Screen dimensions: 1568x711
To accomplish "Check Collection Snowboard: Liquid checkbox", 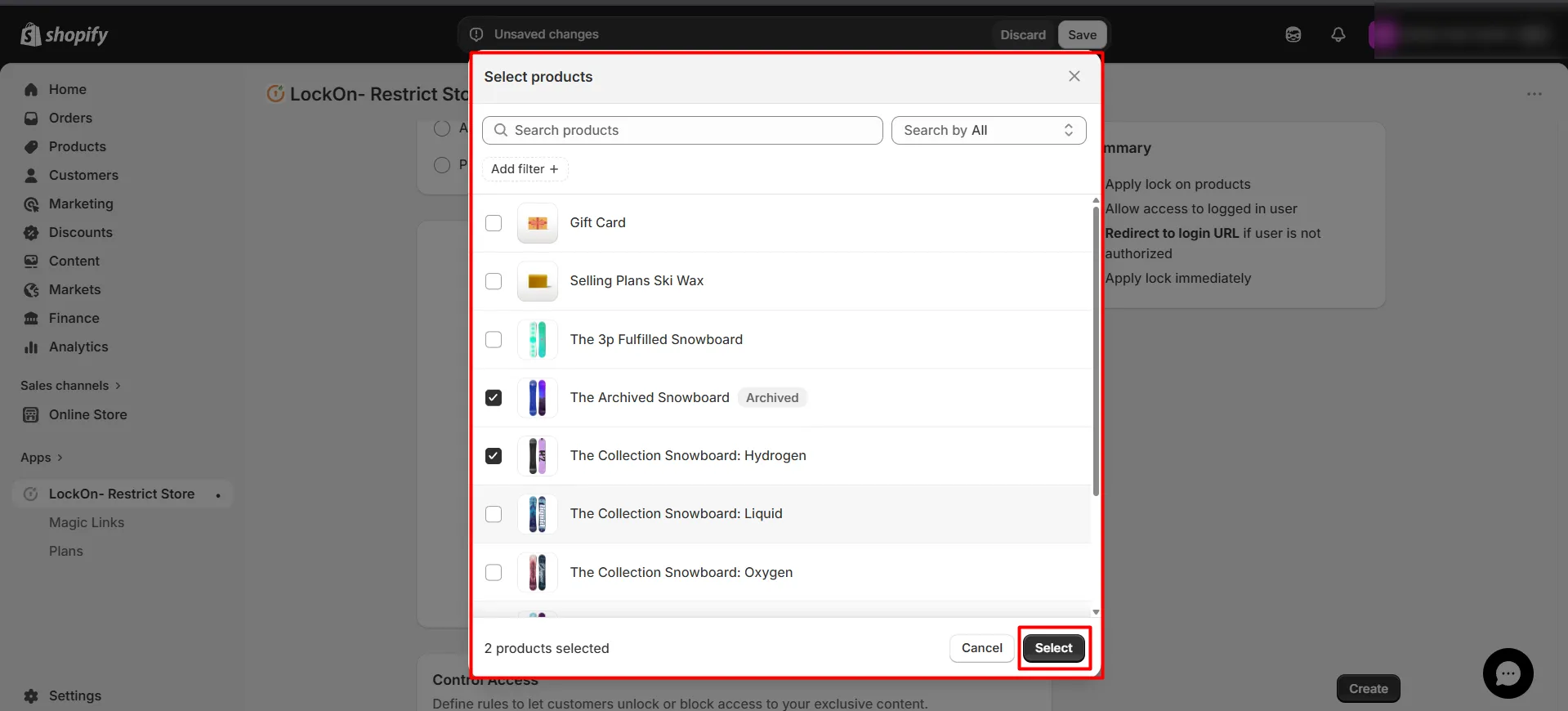I will coord(494,514).
